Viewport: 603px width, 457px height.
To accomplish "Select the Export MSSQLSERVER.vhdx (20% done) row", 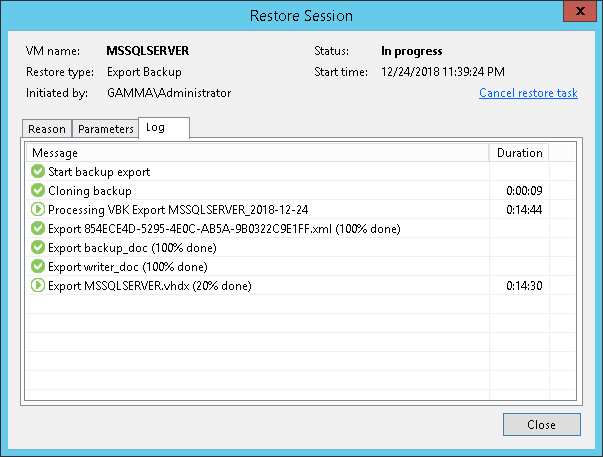I will [x=149, y=286].
